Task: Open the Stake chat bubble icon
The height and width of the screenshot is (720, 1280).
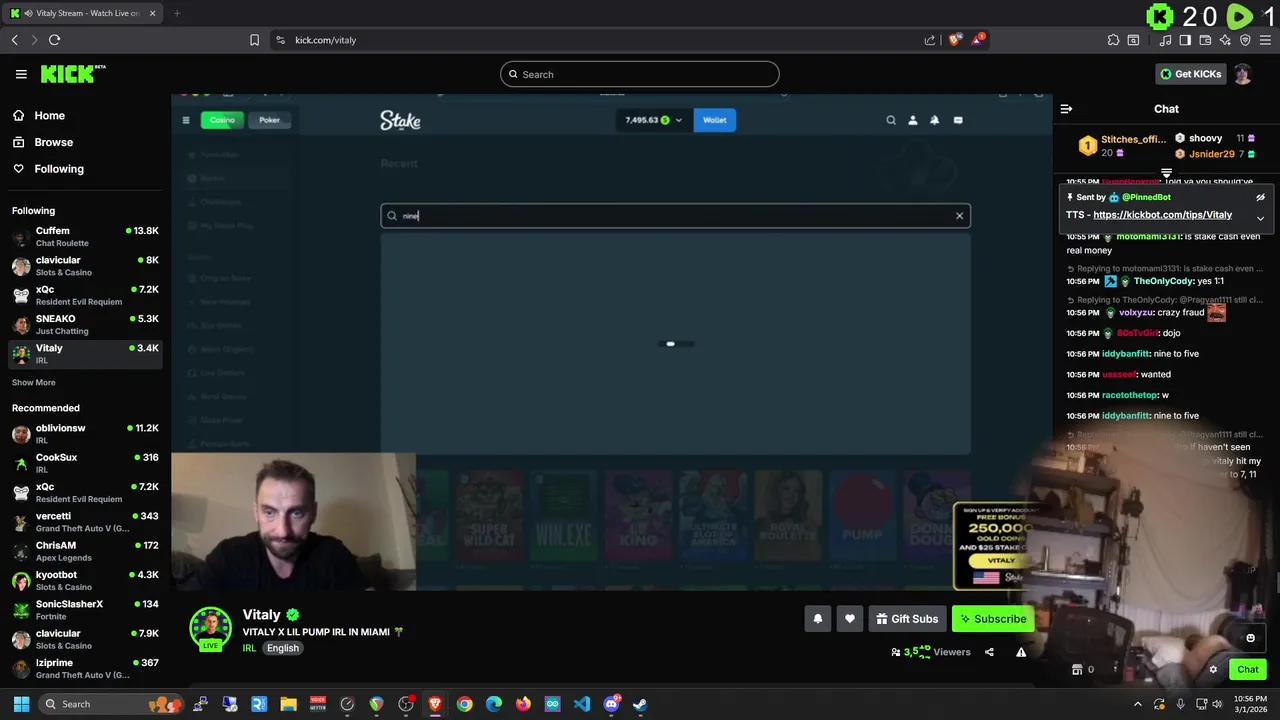Action: pyautogui.click(x=958, y=120)
